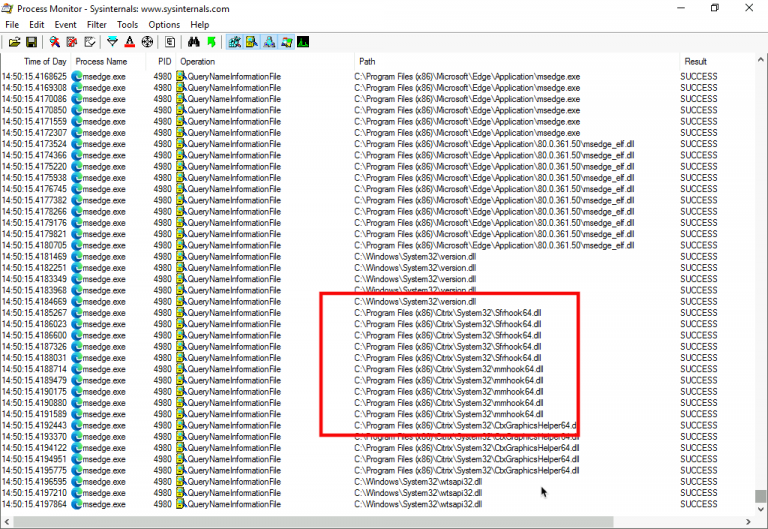This screenshot has width=768, height=529.
Task: Click the Jump to Object green arrow
Action: click(x=211, y=42)
